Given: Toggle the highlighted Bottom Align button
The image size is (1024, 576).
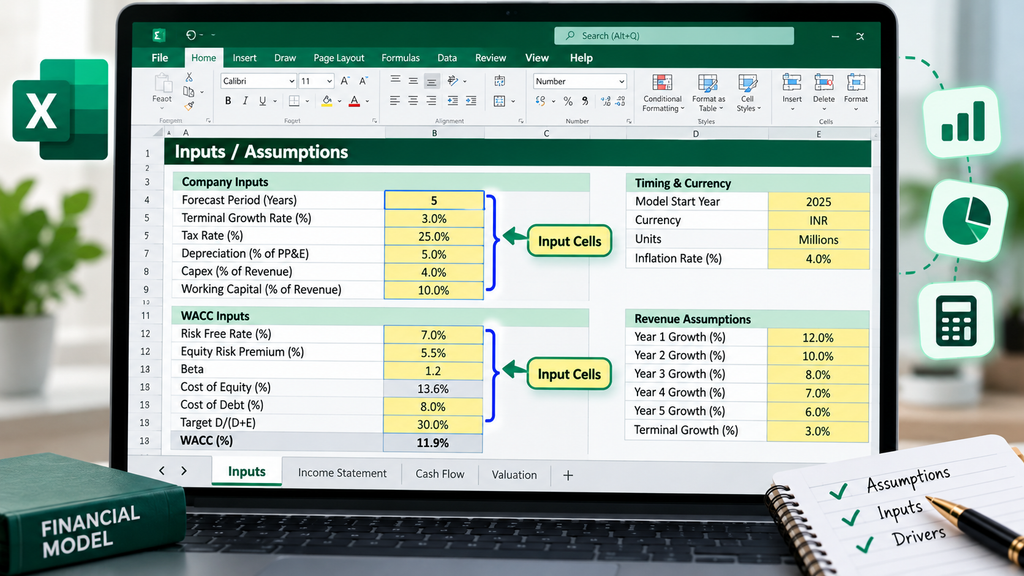Looking at the screenshot, I should [x=432, y=81].
